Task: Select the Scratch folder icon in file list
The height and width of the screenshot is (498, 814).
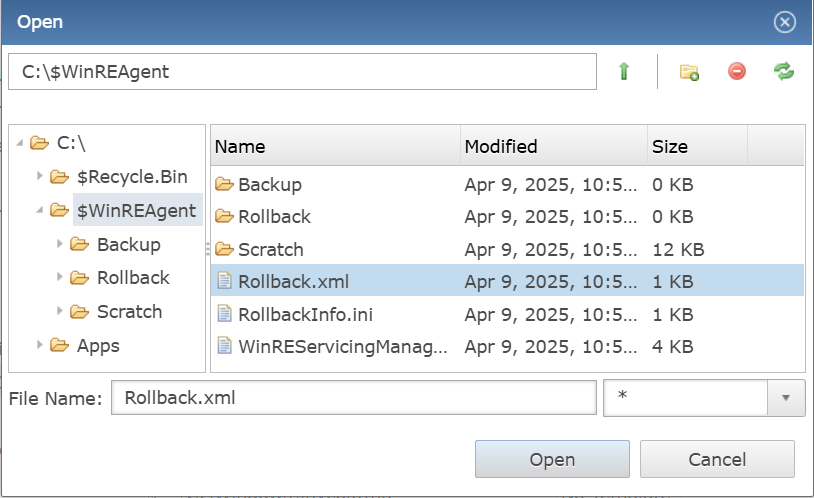Action: pos(224,249)
